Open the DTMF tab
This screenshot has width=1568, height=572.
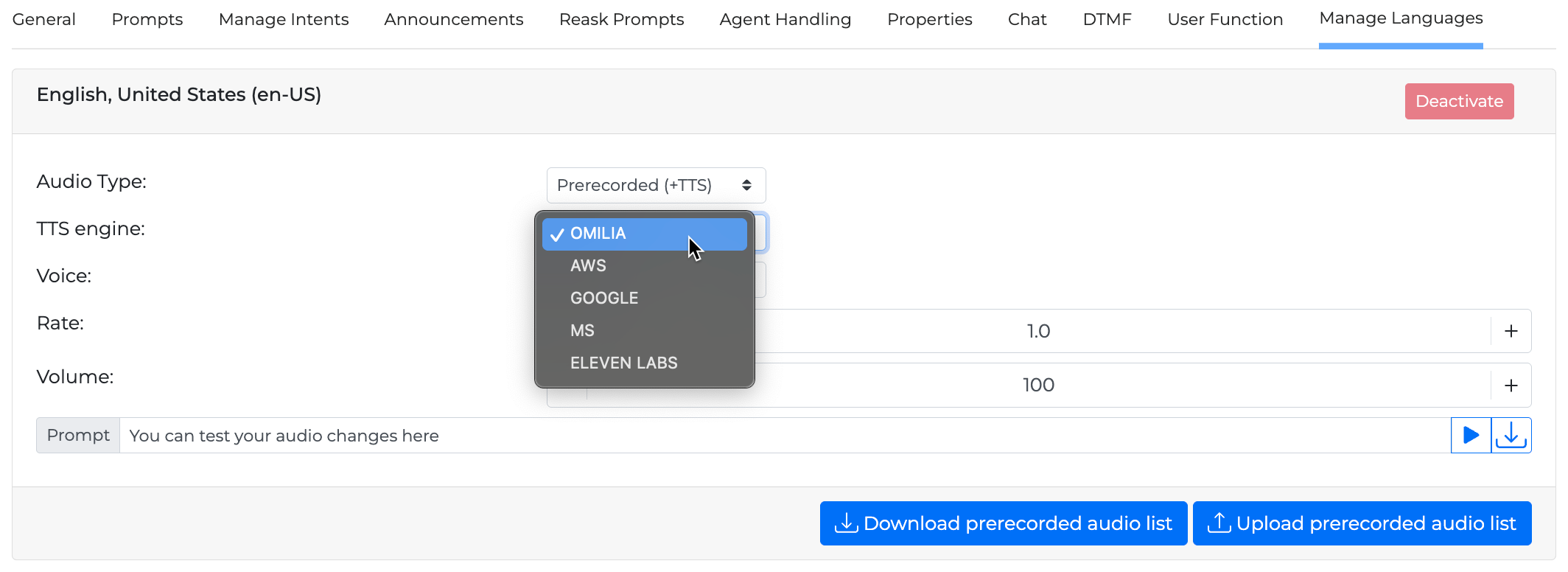1107,20
